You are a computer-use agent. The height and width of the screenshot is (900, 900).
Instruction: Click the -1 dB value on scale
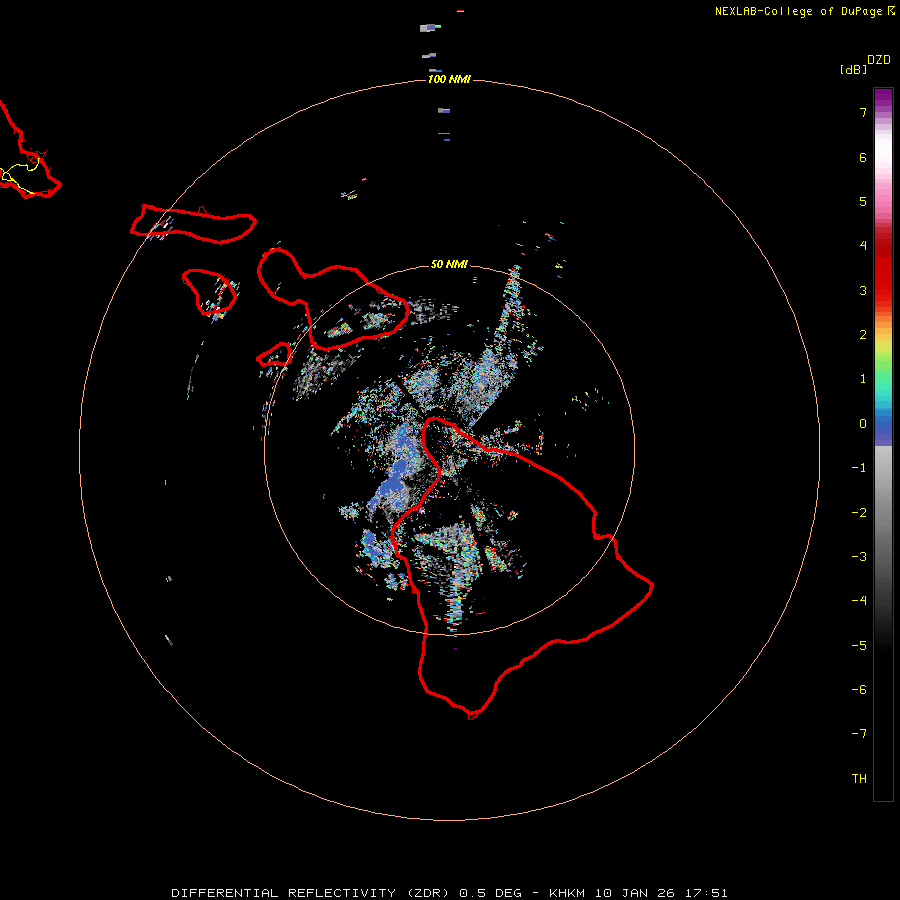tap(859, 468)
